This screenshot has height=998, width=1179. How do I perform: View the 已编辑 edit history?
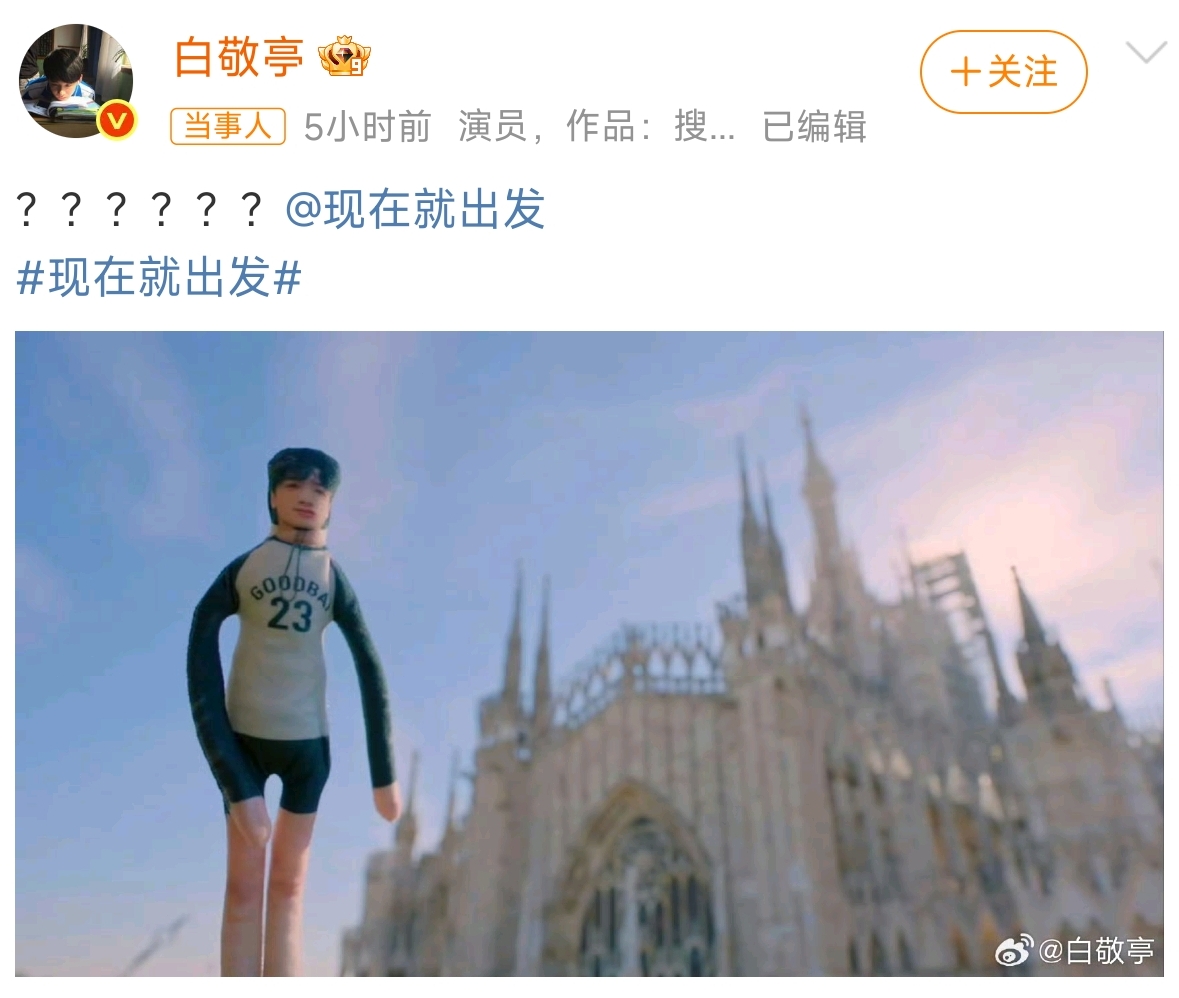coord(814,126)
